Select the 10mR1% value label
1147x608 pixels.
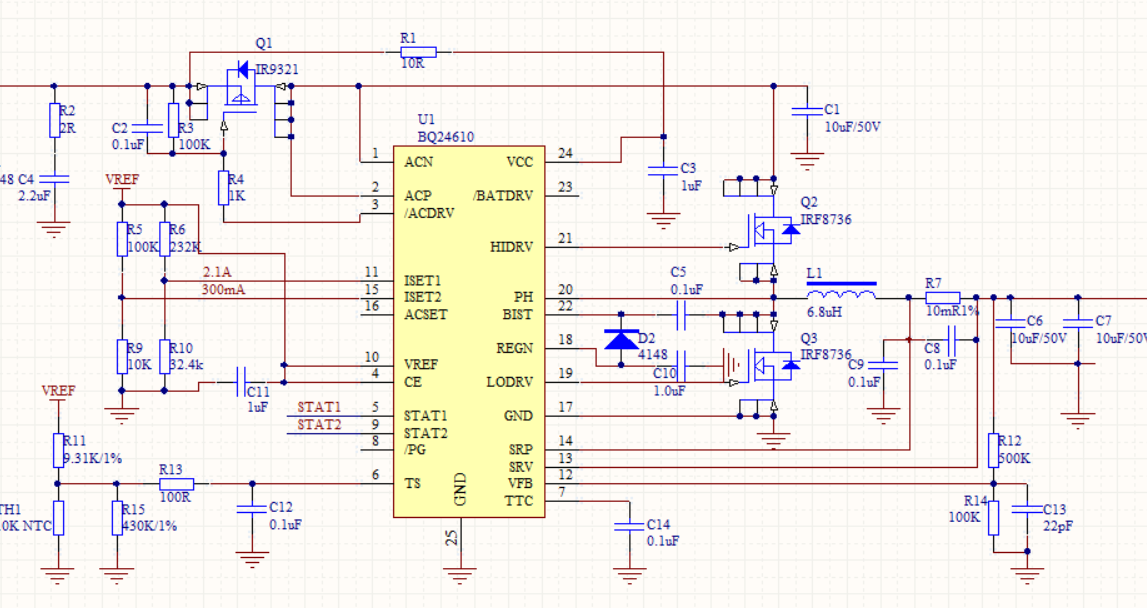click(x=952, y=310)
